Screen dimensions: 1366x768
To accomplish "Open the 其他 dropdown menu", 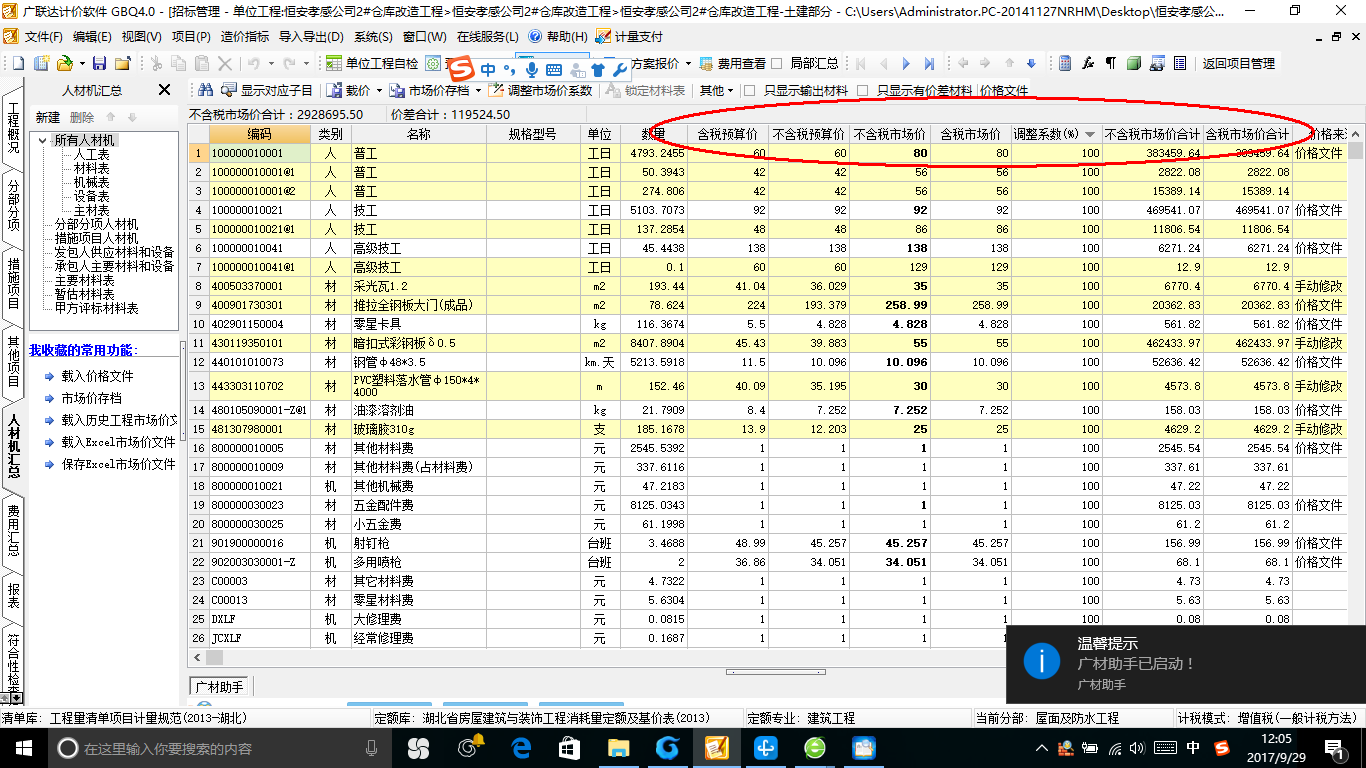I will [716, 90].
